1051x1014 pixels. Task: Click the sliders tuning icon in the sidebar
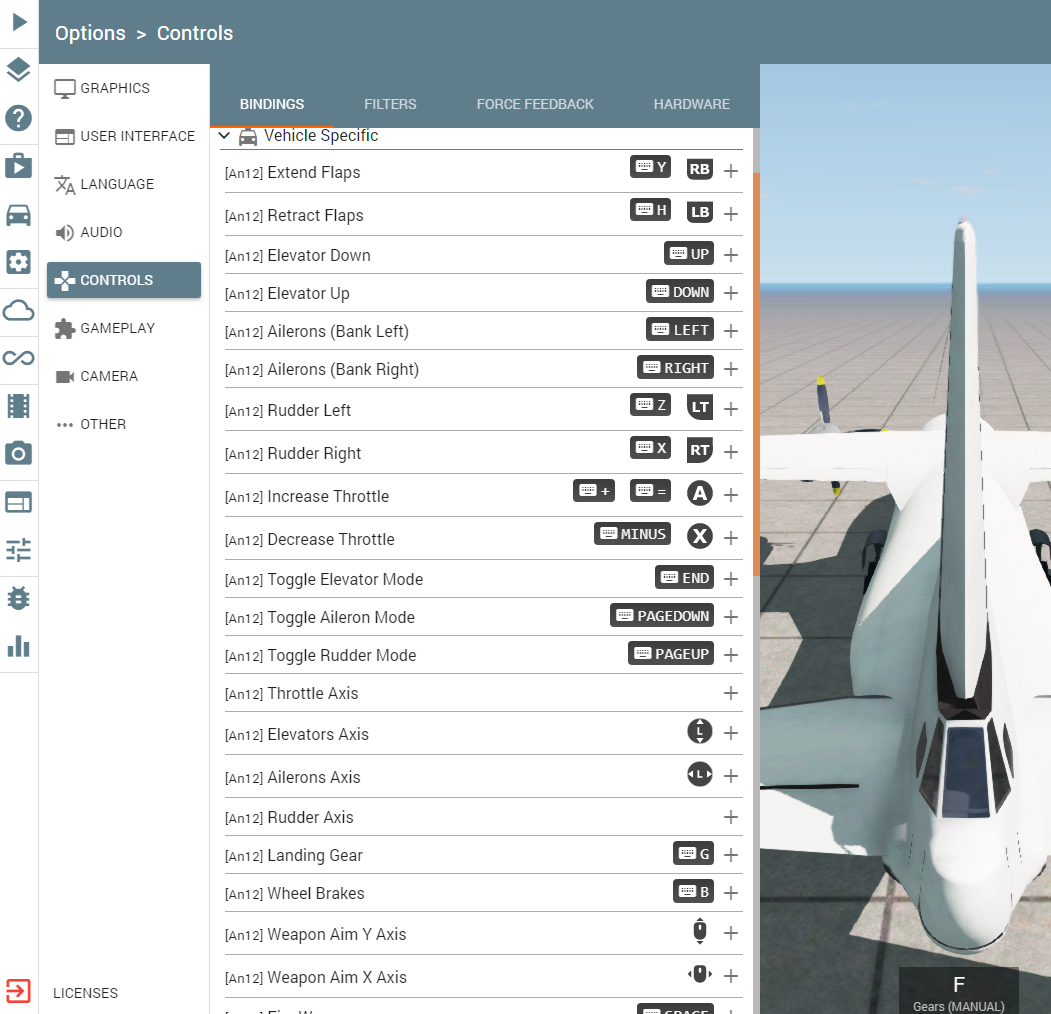(19, 550)
